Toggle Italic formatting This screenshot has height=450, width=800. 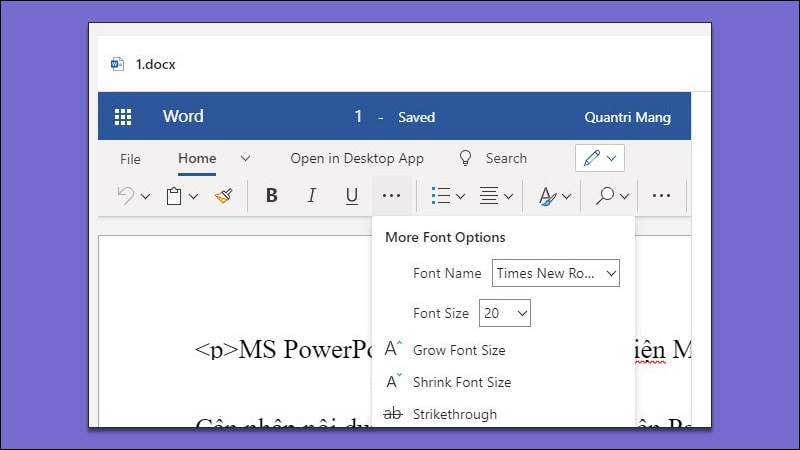[311, 195]
